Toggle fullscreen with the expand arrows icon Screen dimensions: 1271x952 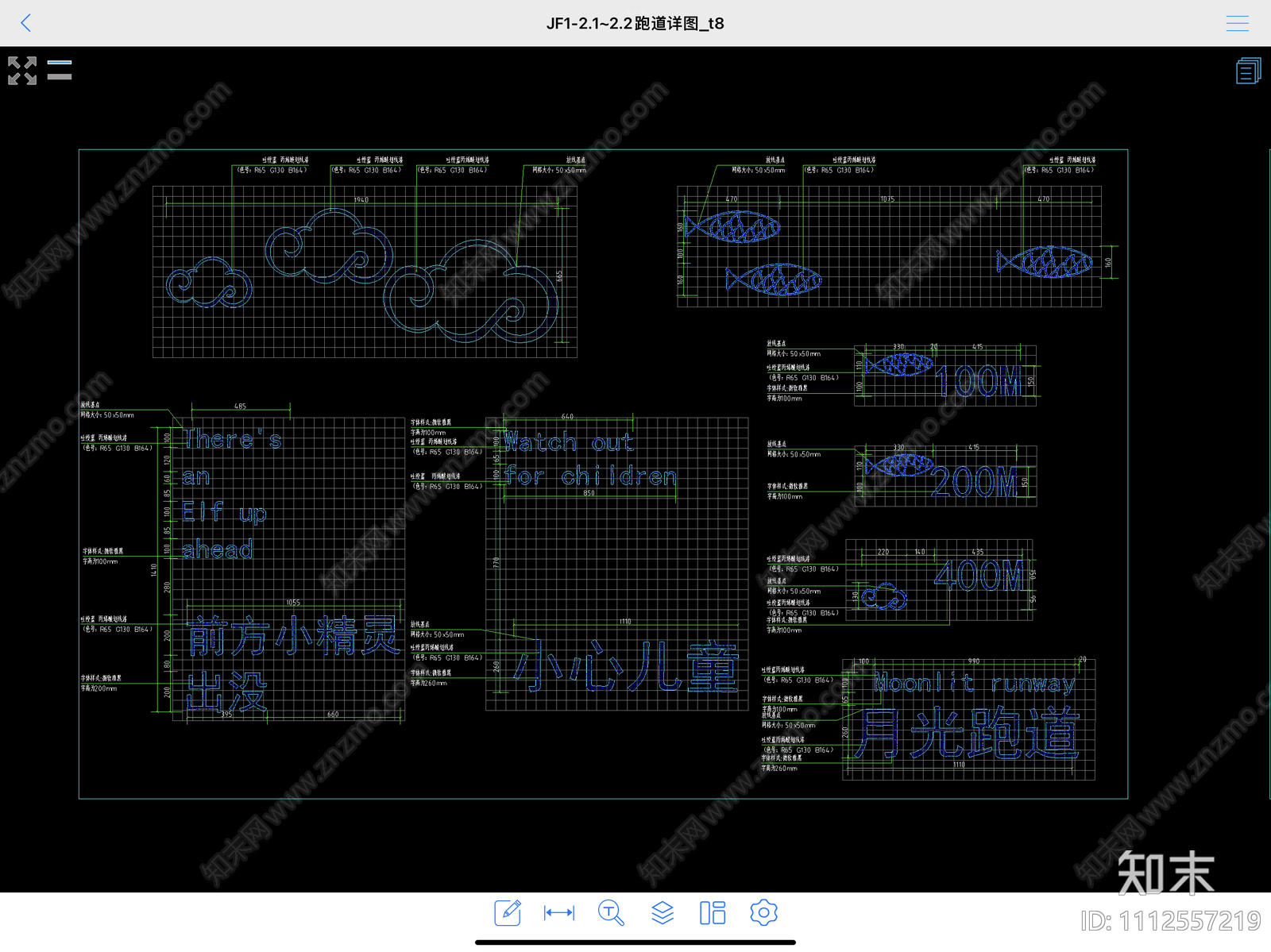point(22,71)
